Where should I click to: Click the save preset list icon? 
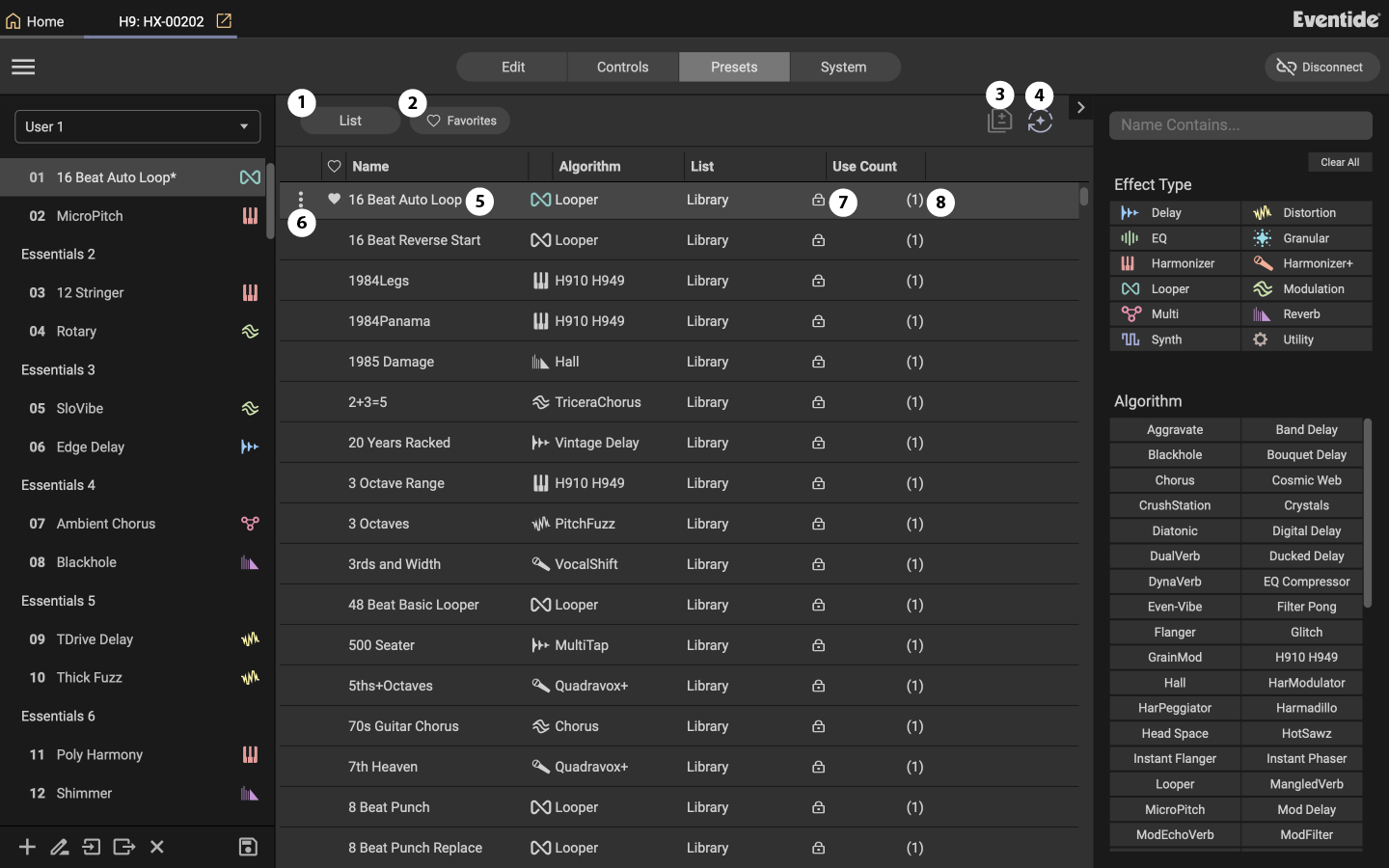[248, 847]
